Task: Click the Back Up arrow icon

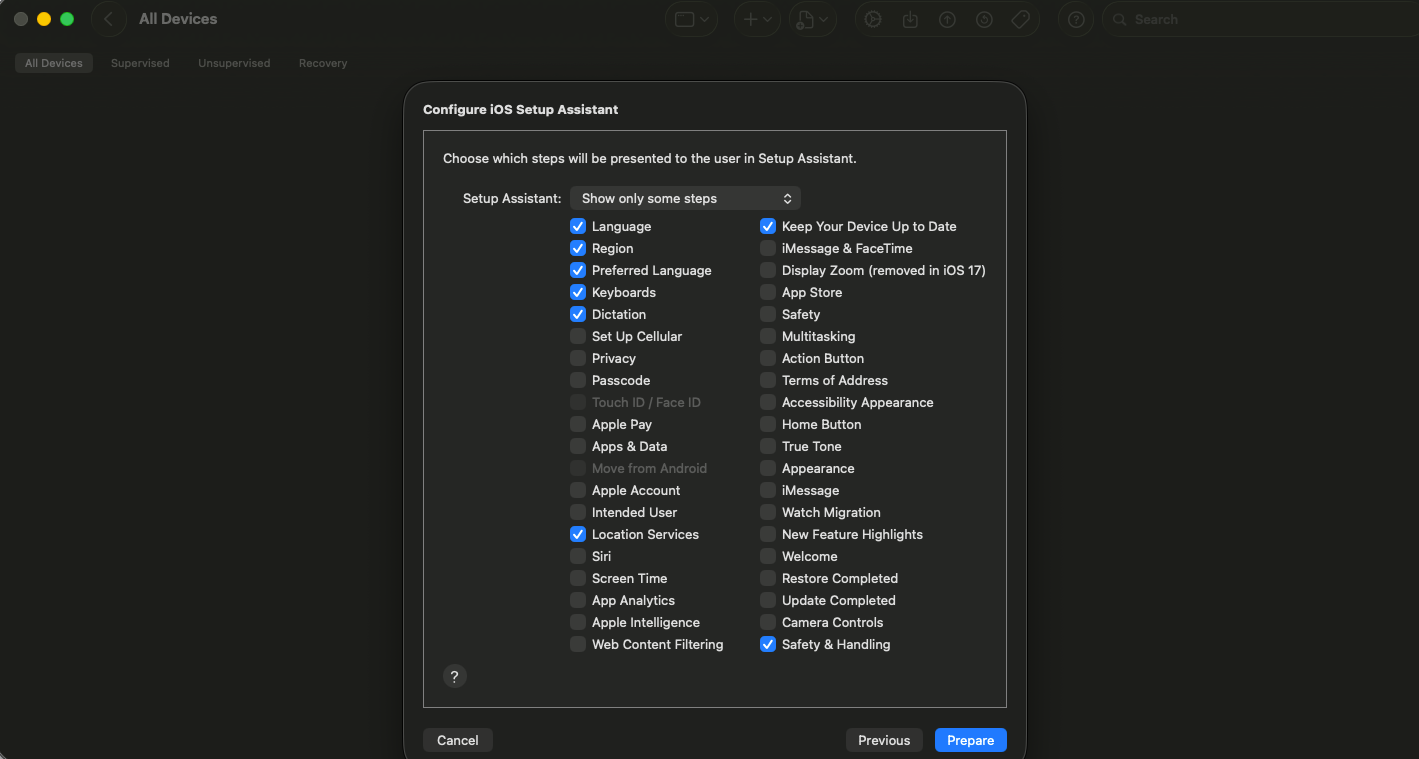Action: click(x=947, y=19)
